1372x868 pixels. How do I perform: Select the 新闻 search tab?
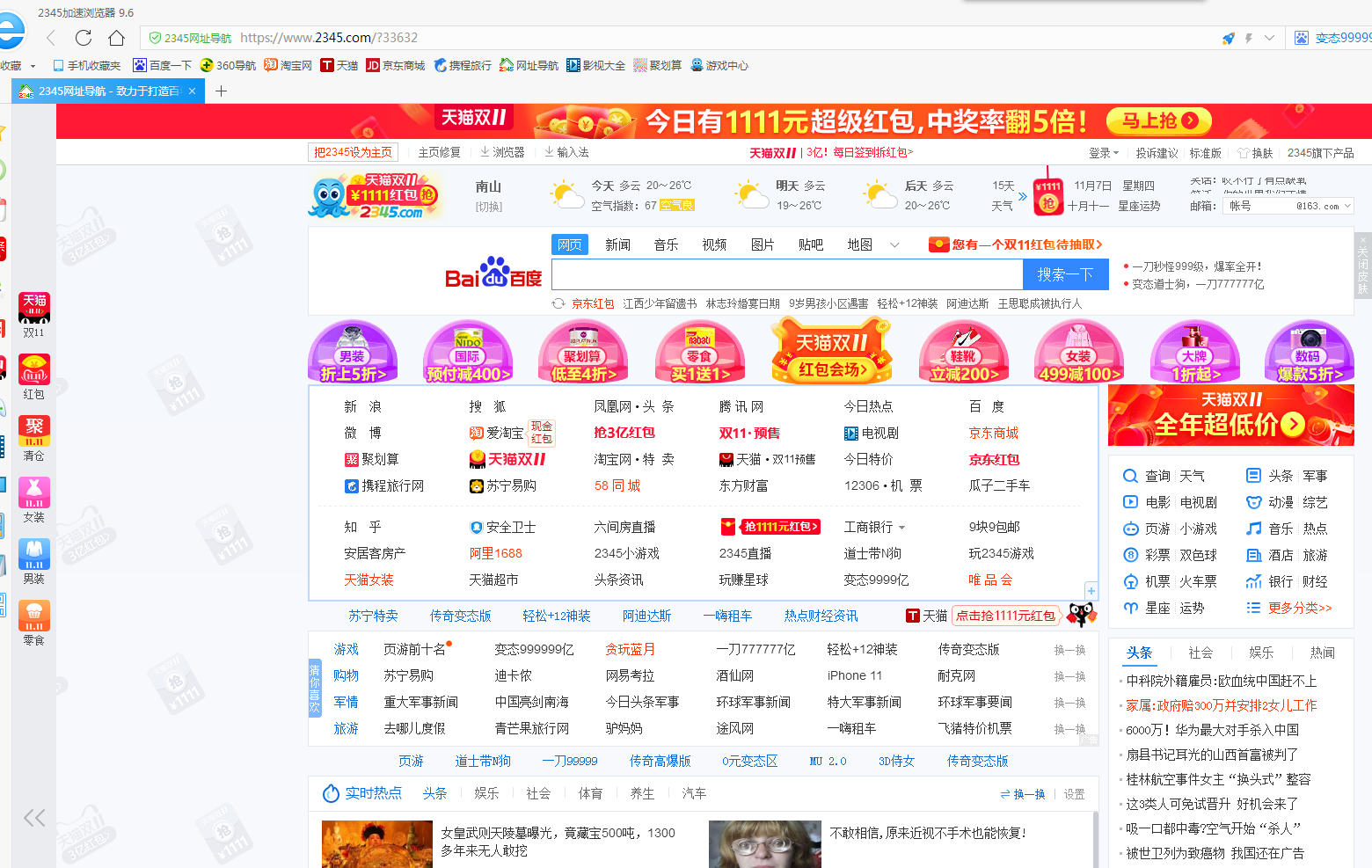click(617, 244)
